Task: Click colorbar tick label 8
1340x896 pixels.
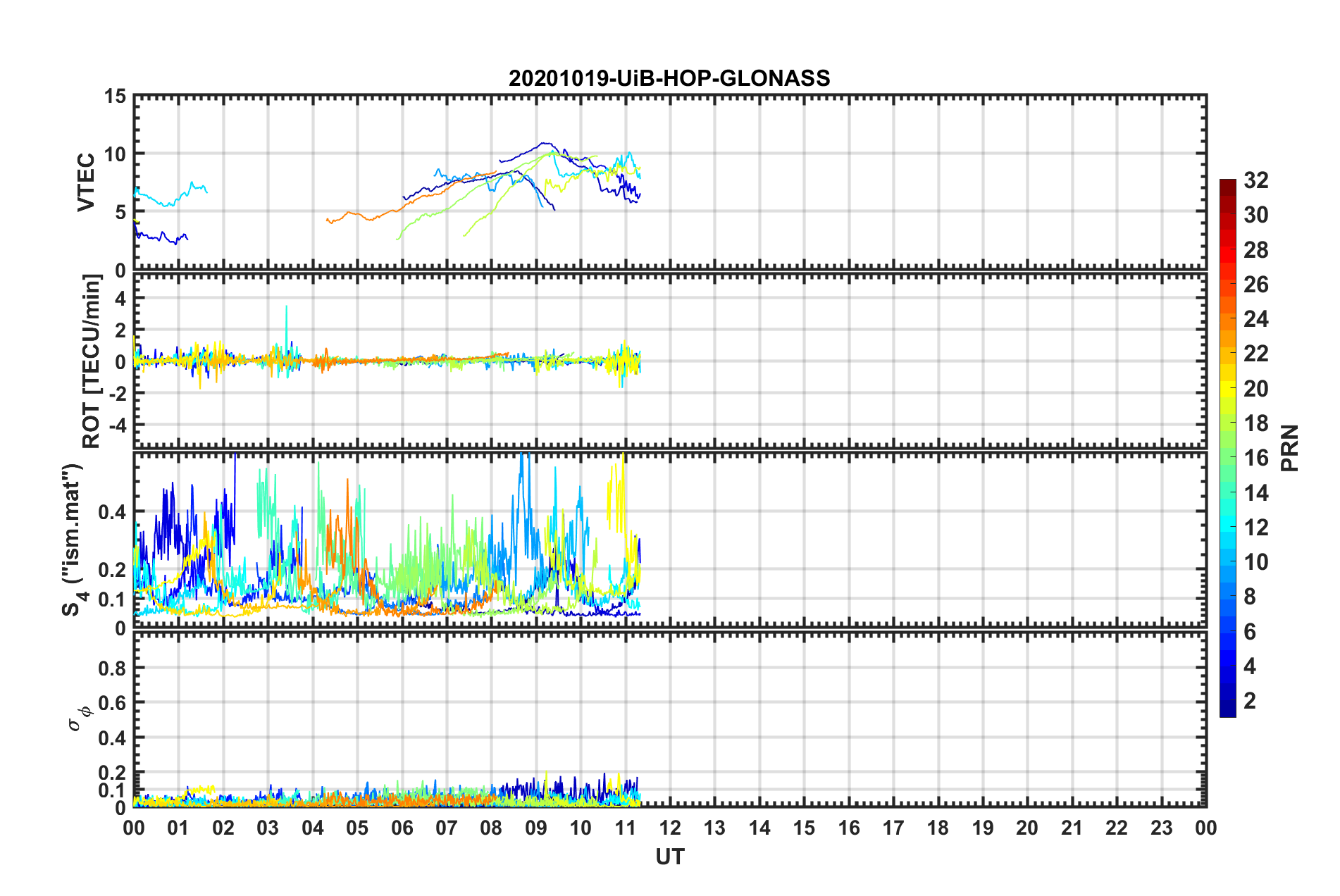Action: point(1250,597)
